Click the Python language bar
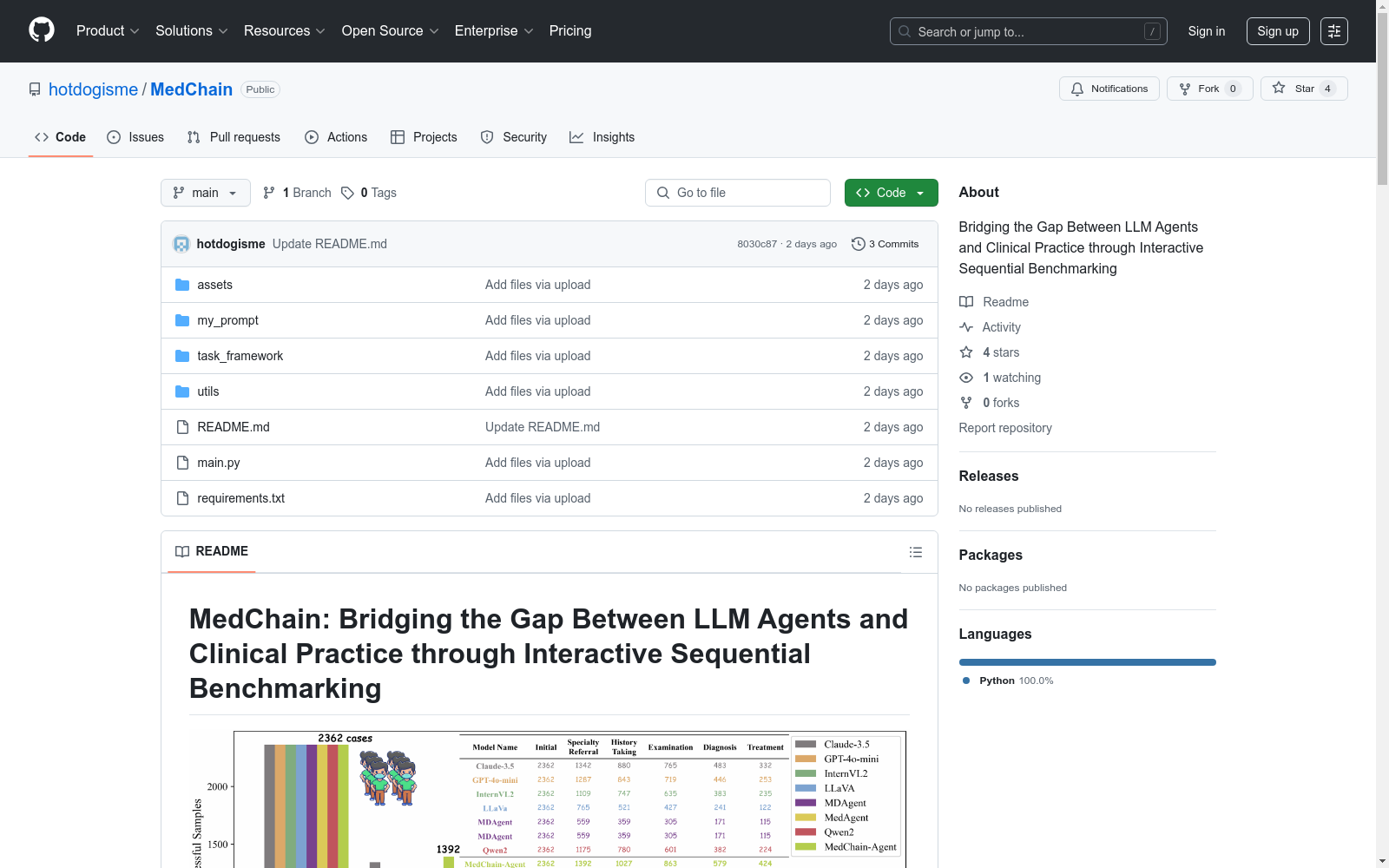The image size is (1389, 868). click(x=1088, y=662)
